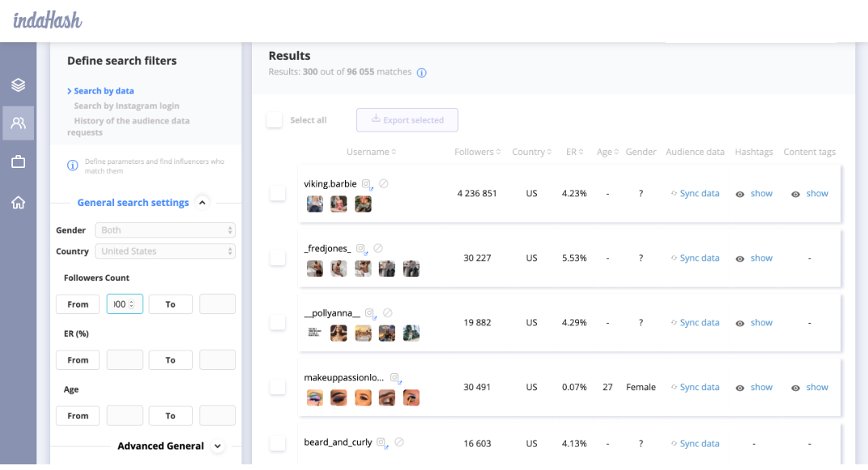Select the makeuppassionlo... row checkbox
868x470 pixels.
(x=277, y=386)
